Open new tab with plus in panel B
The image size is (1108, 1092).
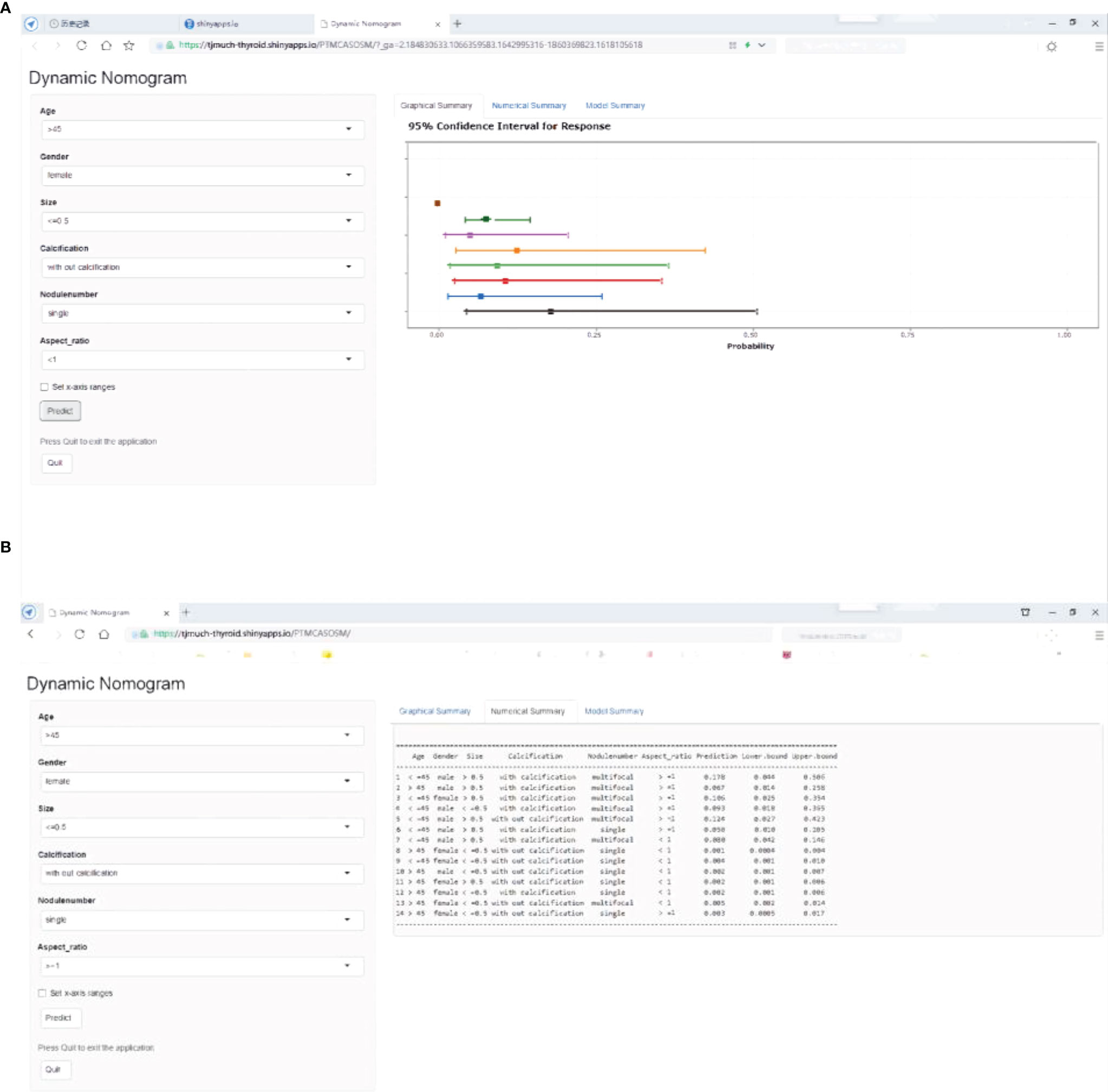[x=186, y=612]
